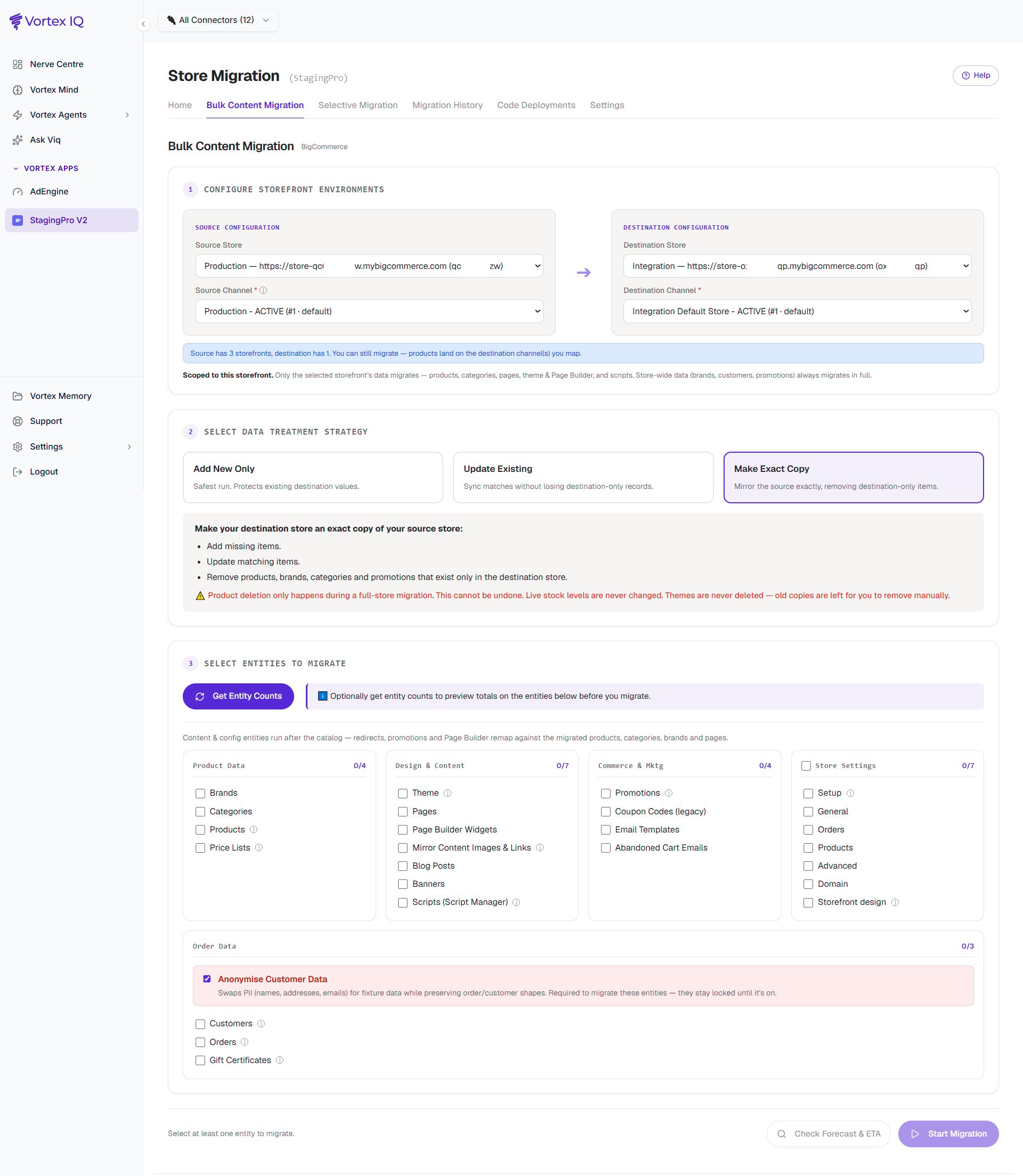Viewport: 1023px width, 1176px height.
Task: Switch to the Home tab
Action: tap(180, 105)
